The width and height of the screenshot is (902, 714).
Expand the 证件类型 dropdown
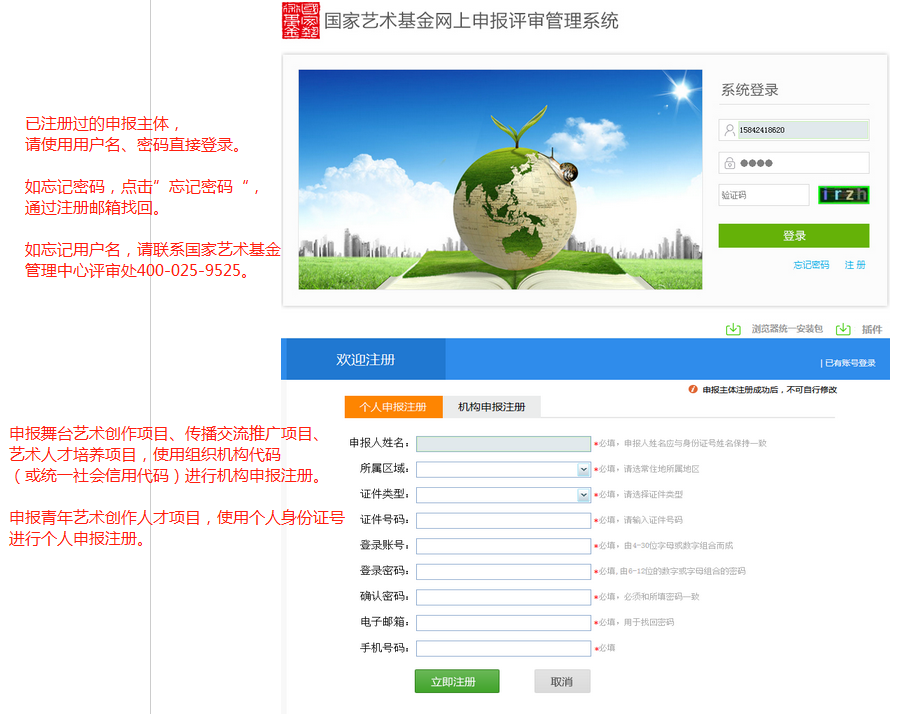click(x=503, y=495)
